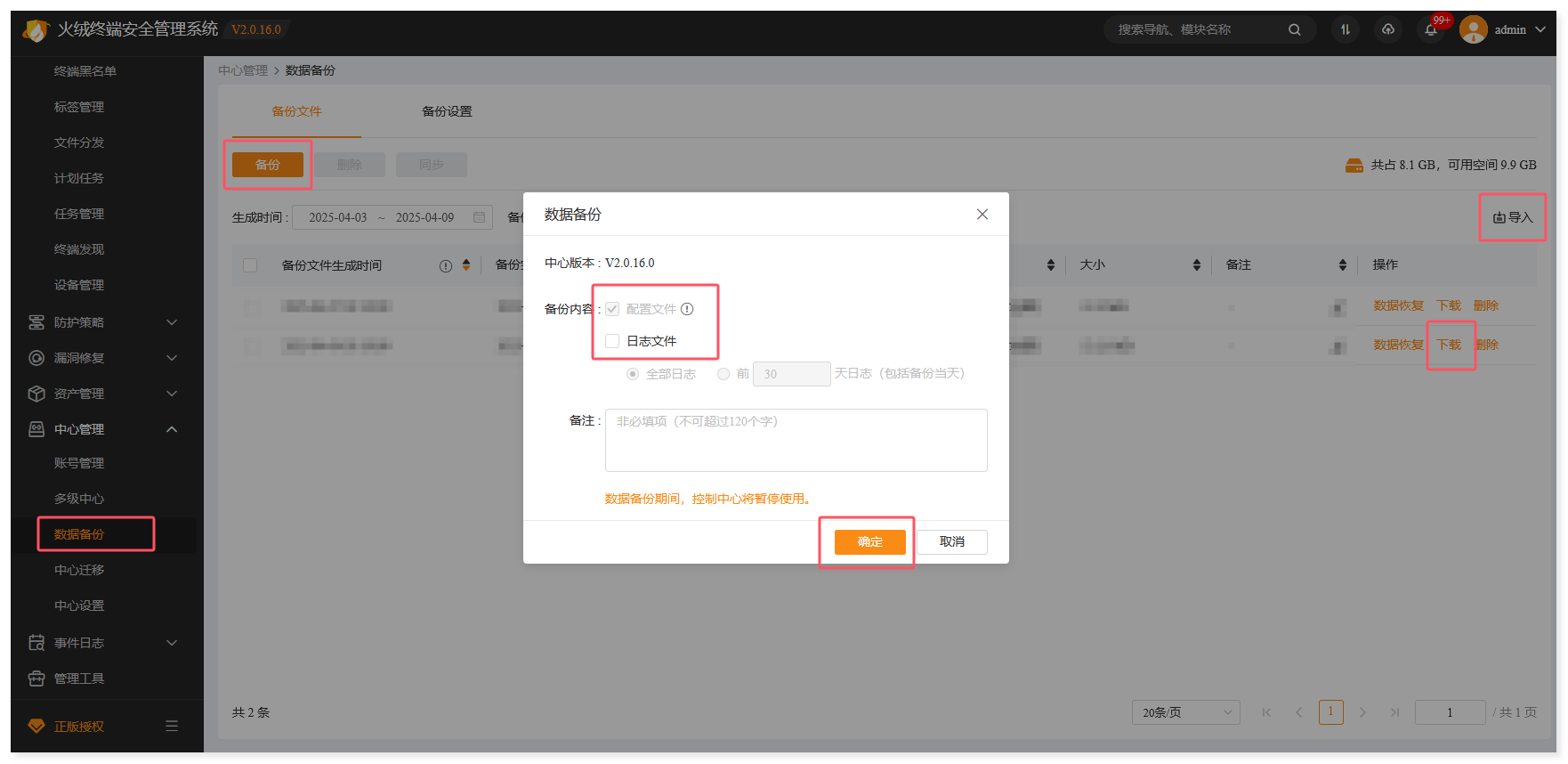This screenshot has width=1568, height=764.
Task: Open the 20条/页 page size dropdown
Action: coord(1185,712)
